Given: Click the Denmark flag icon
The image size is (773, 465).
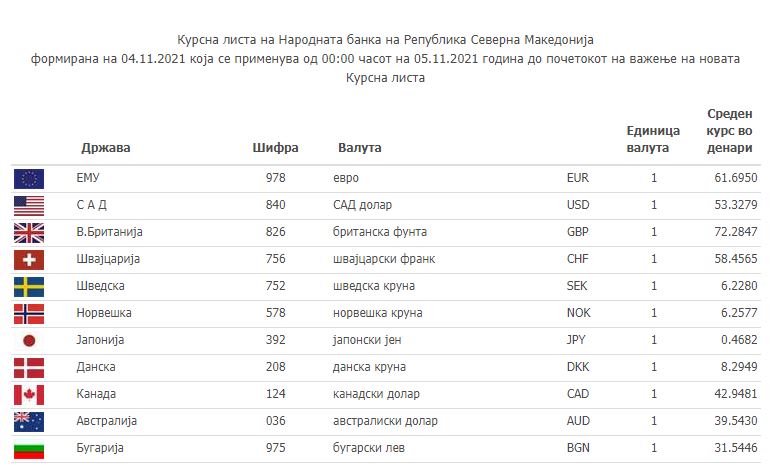Looking at the screenshot, I should (x=29, y=368).
